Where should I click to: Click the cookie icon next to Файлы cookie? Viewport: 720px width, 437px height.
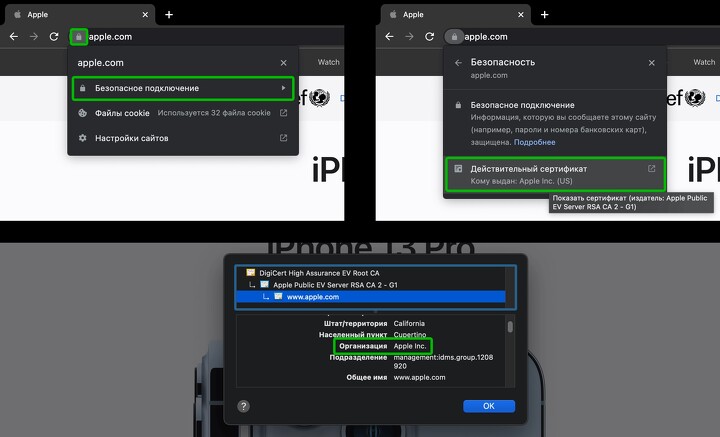[x=83, y=113]
